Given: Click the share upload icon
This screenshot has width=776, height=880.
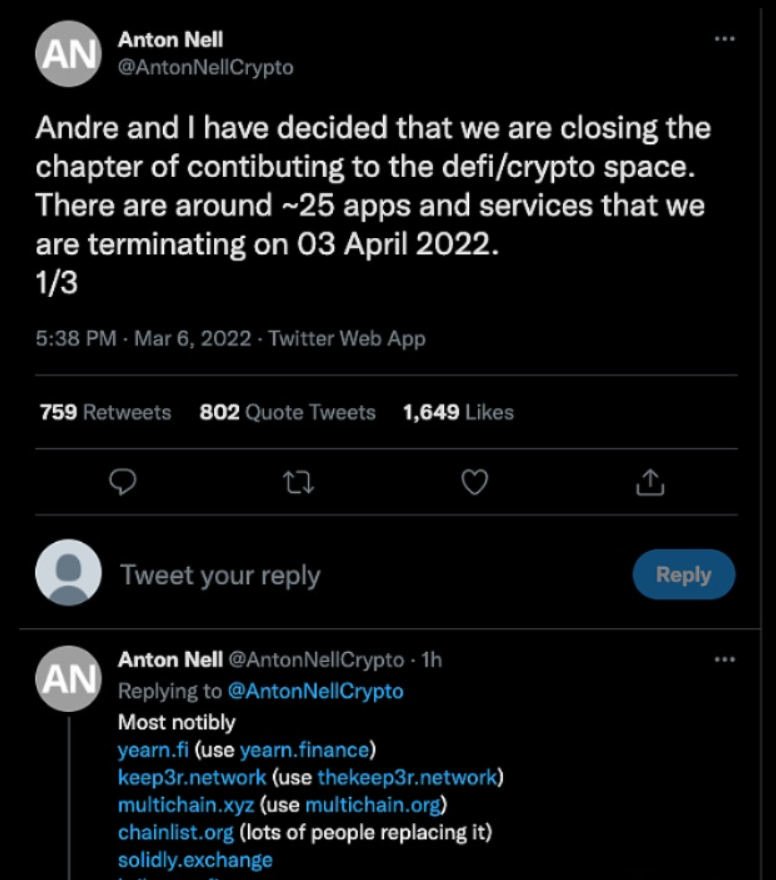Looking at the screenshot, I should tap(650, 483).
